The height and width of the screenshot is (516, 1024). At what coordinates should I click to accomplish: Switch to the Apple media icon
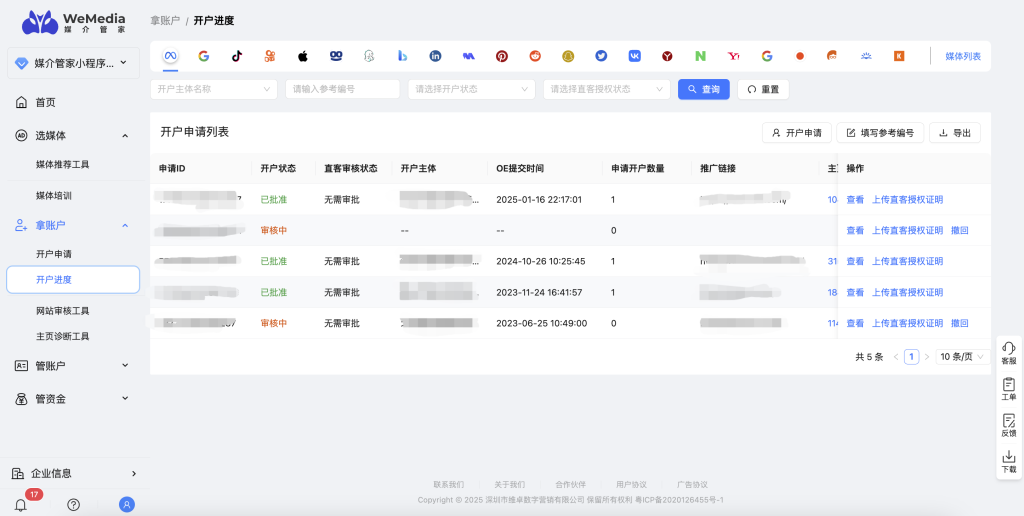[x=303, y=56]
